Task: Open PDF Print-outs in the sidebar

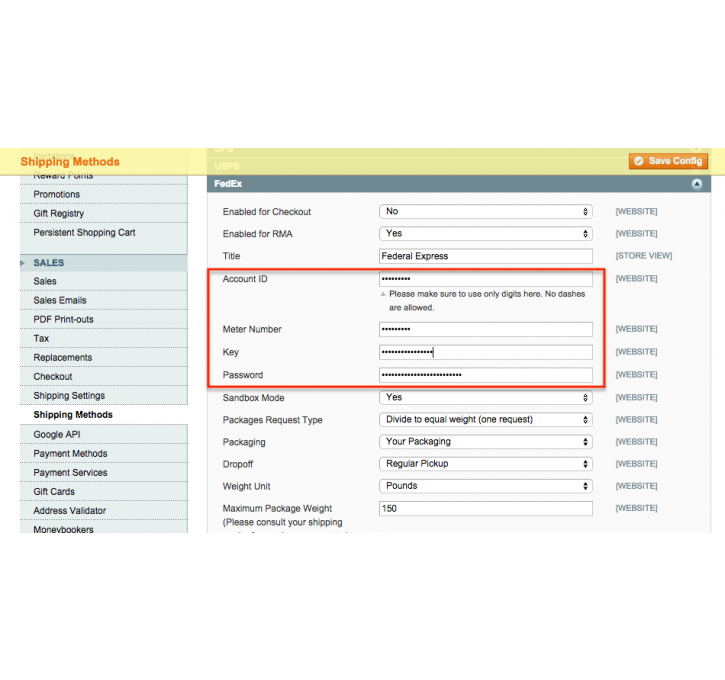Action: 104,319
